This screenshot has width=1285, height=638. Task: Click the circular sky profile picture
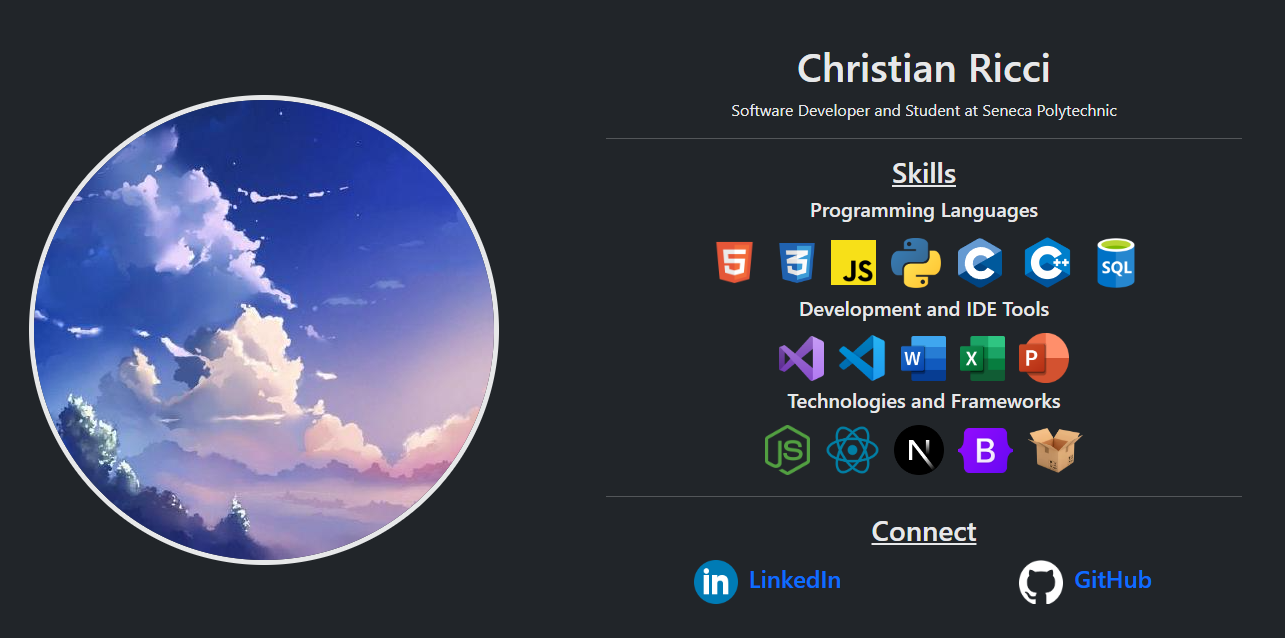264,330
